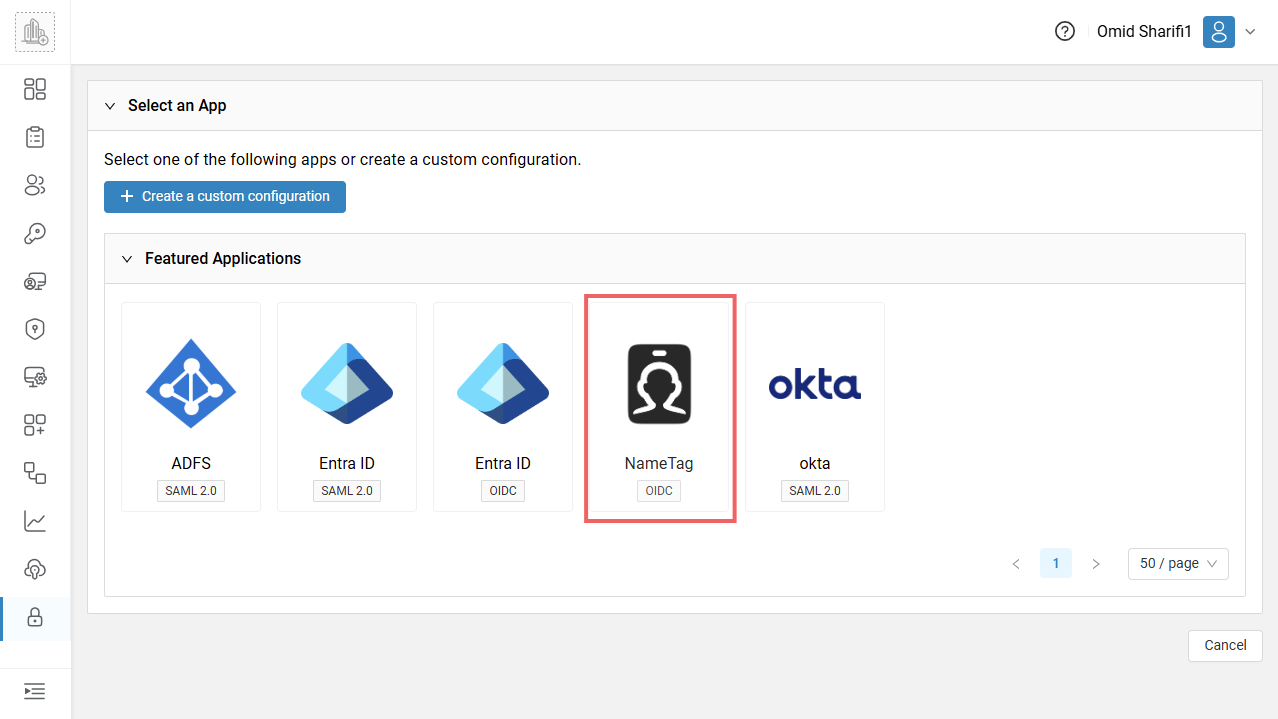
Task: Click the Cancel button
Action: [1225, 646]
